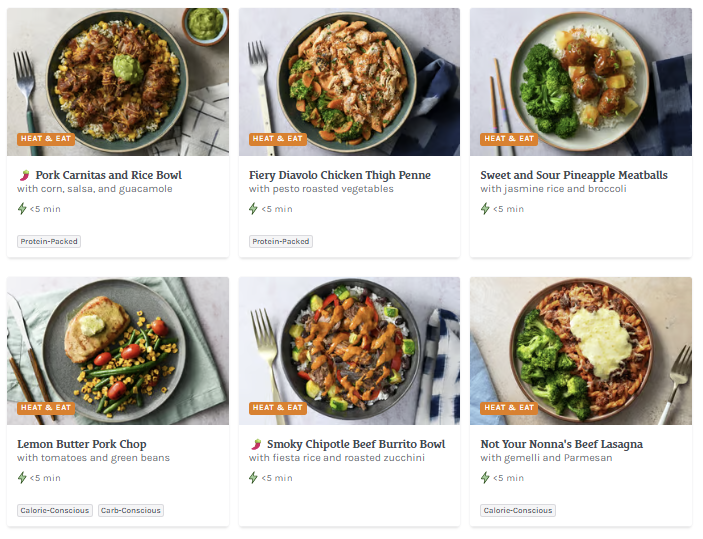
Task: Click Heat & Eat badge on Burrito Bowl photo
Action: (277, 408)
